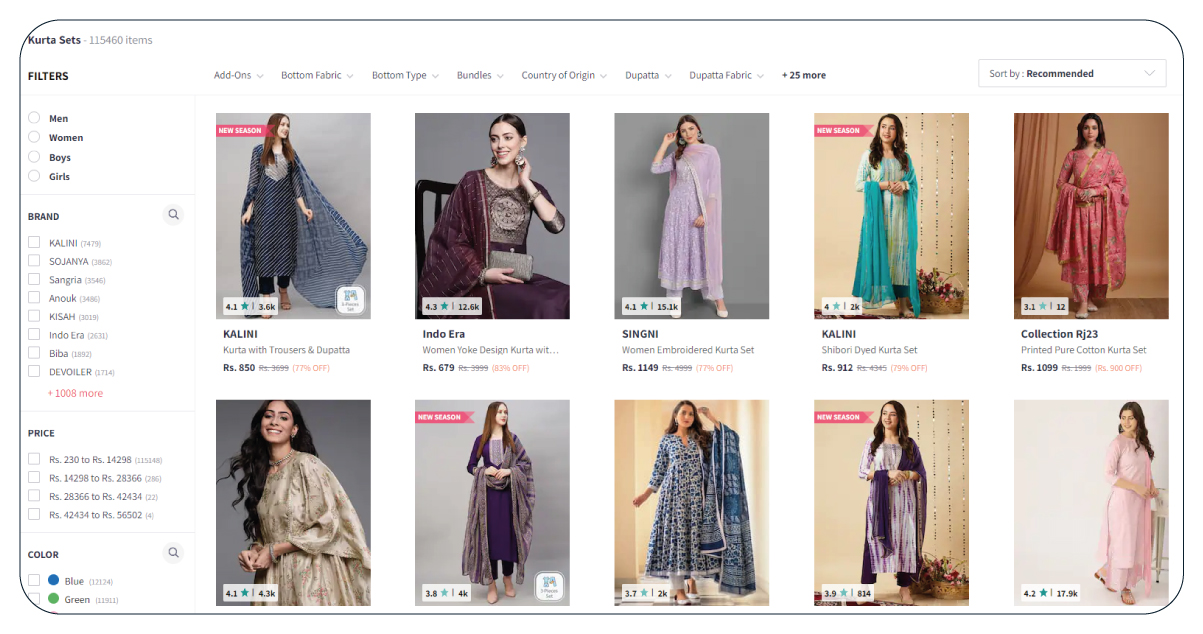The width and height of the screenshot is (1203, 634).
Task: Open Shibori Dyed Kurta Set listing
Action: pyautogui.click(x=869, y=350)
